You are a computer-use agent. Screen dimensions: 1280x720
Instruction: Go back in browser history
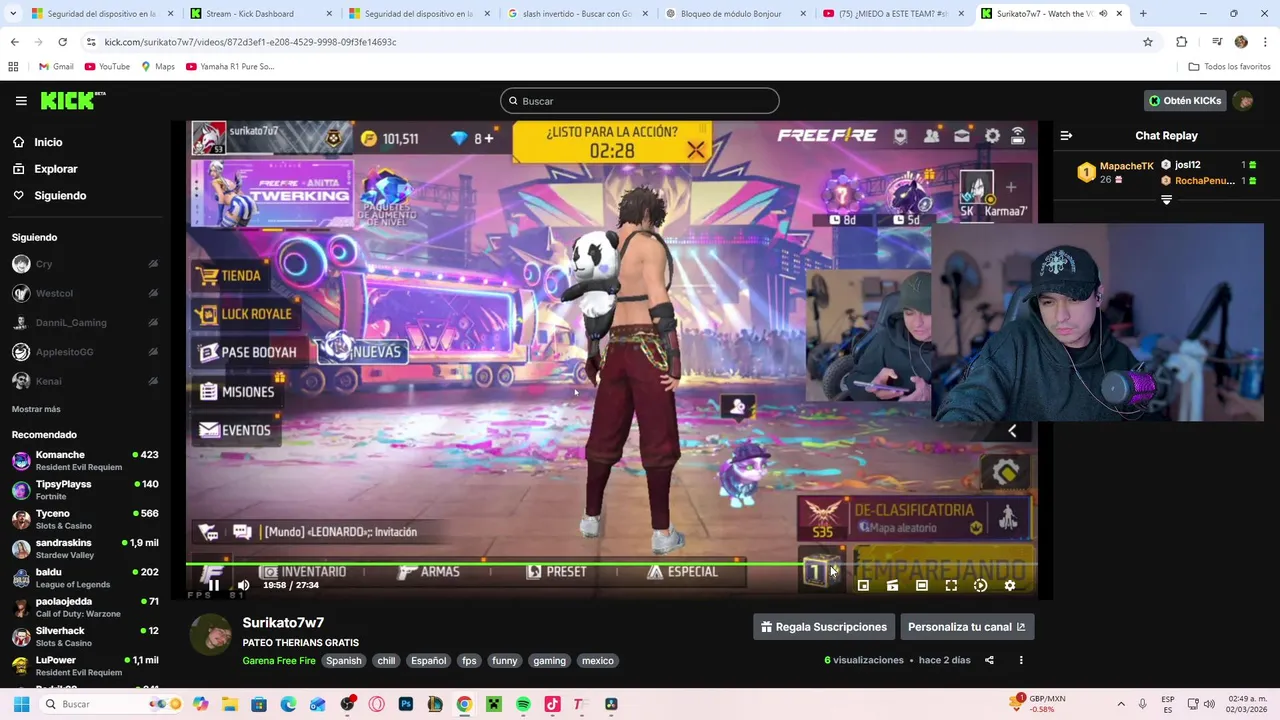click(14, 42)
